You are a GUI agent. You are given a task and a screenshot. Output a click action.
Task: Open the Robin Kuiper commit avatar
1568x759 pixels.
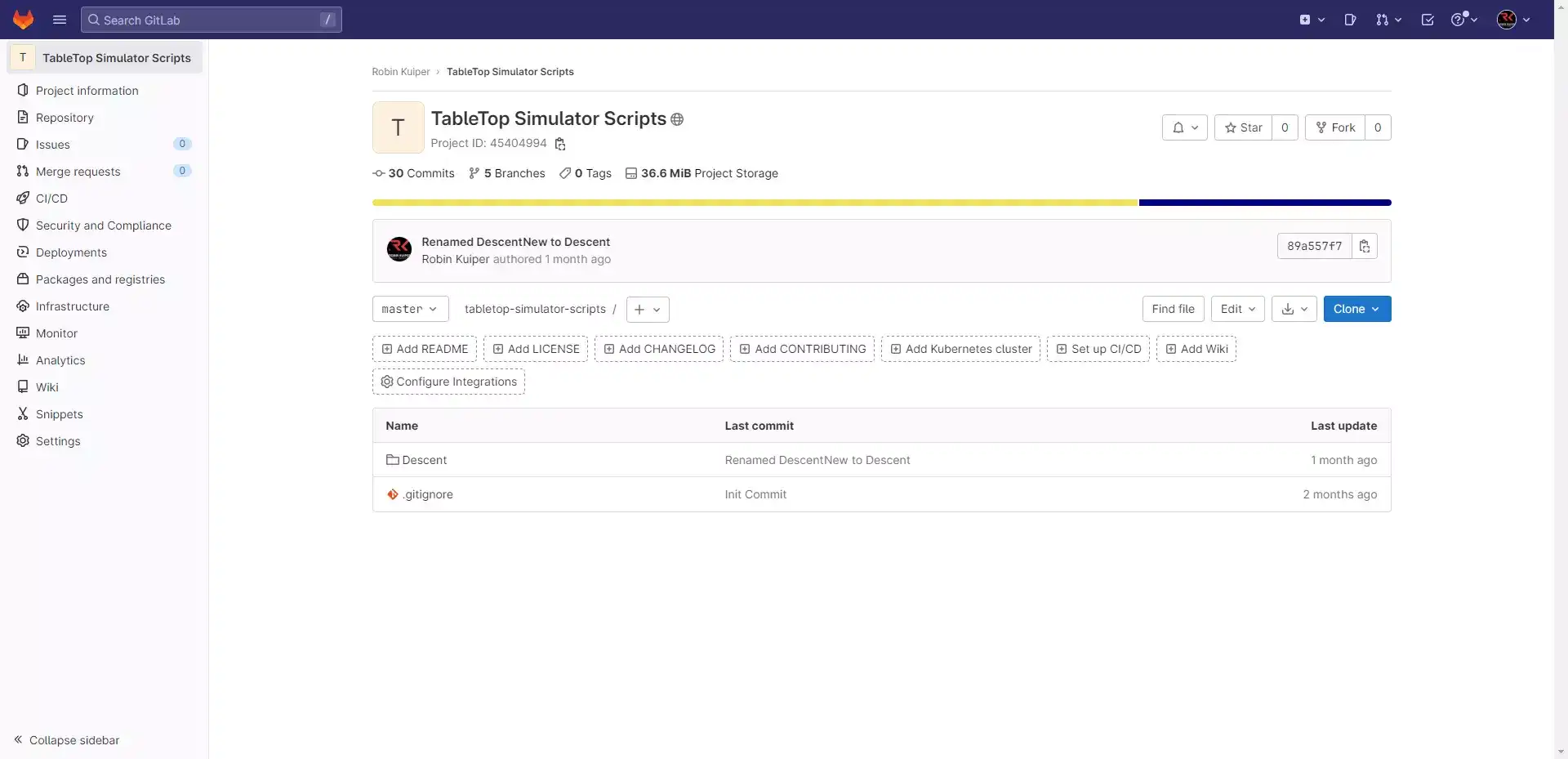(399, 249)
